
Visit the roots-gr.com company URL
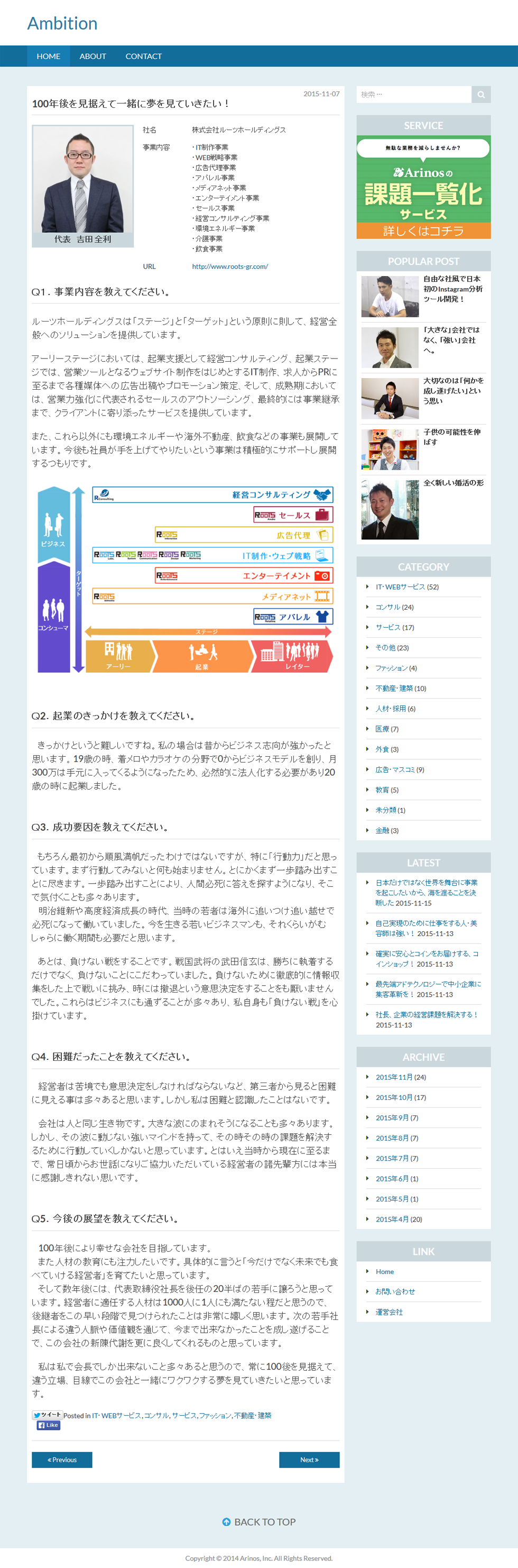click(229, 266)
